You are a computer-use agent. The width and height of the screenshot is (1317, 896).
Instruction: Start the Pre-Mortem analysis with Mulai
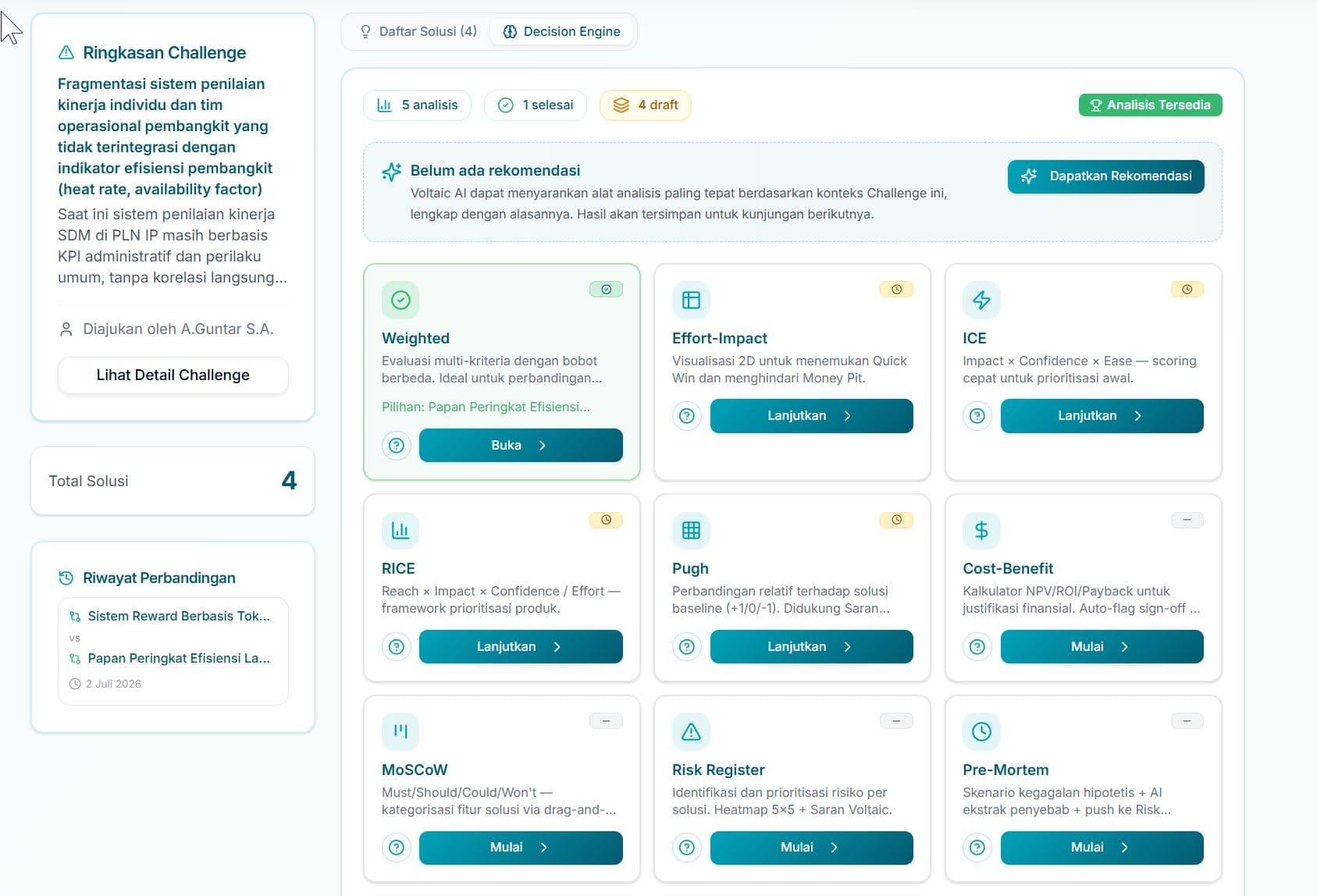pos(1102,848)
